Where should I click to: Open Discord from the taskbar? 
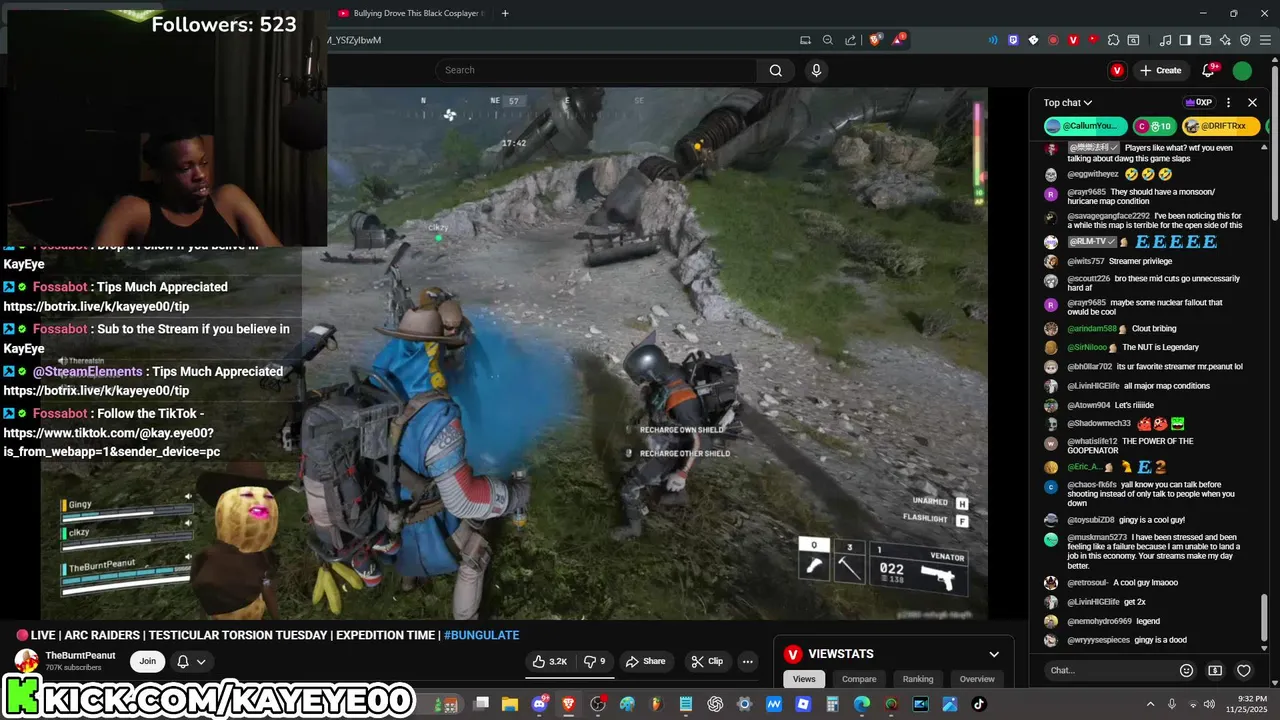(541, 705)
